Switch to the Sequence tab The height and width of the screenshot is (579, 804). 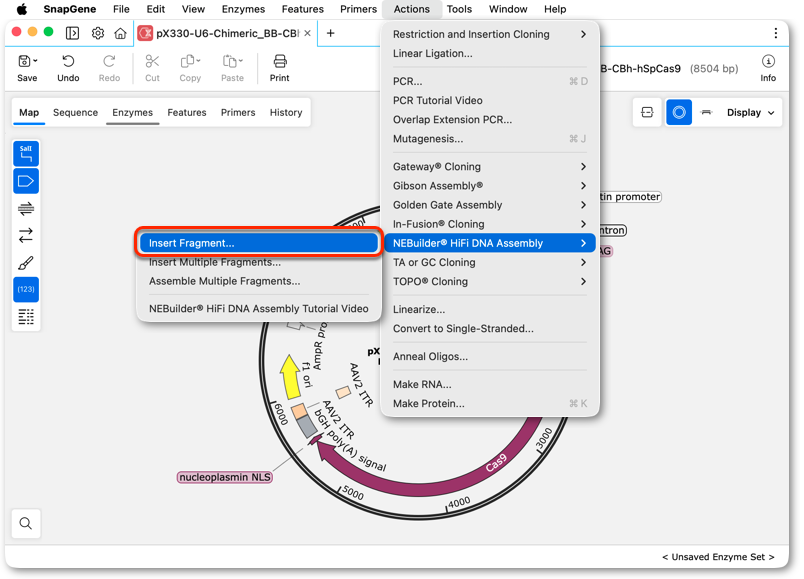[x=75, y=112]
